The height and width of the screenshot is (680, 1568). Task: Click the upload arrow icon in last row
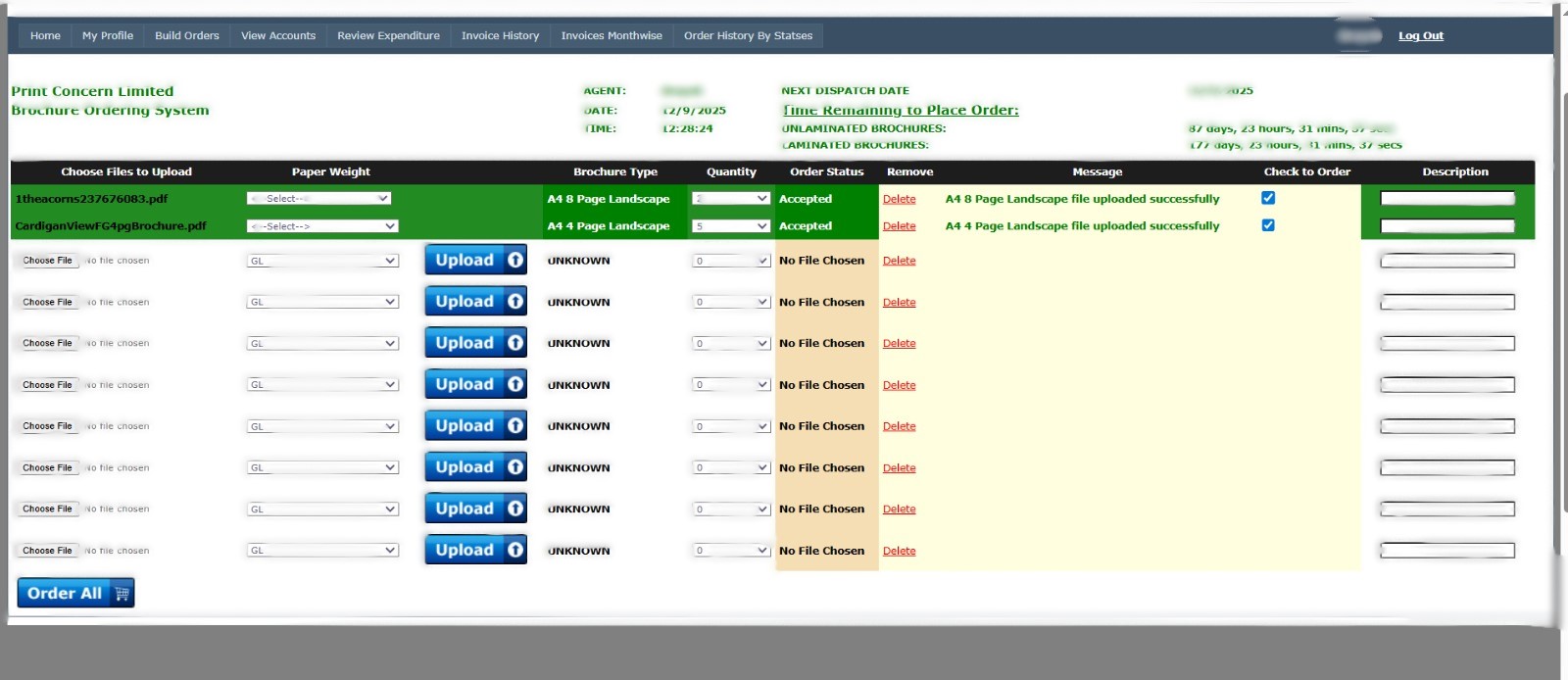[514, 551]
